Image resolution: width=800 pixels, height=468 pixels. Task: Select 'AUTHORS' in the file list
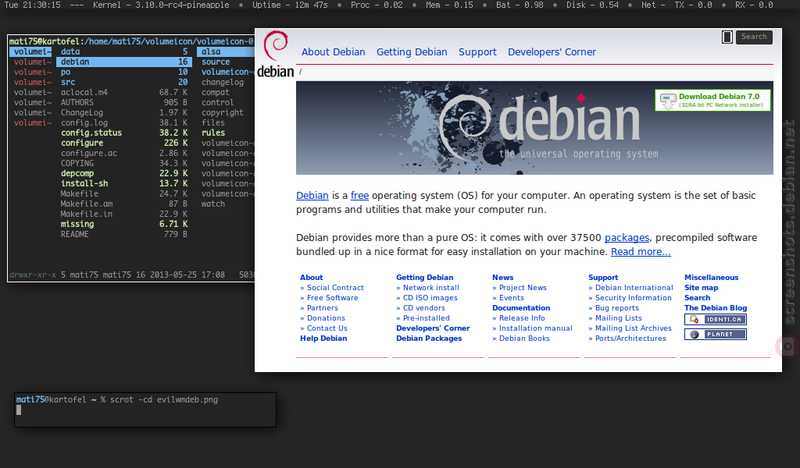[x=124, y=103]
